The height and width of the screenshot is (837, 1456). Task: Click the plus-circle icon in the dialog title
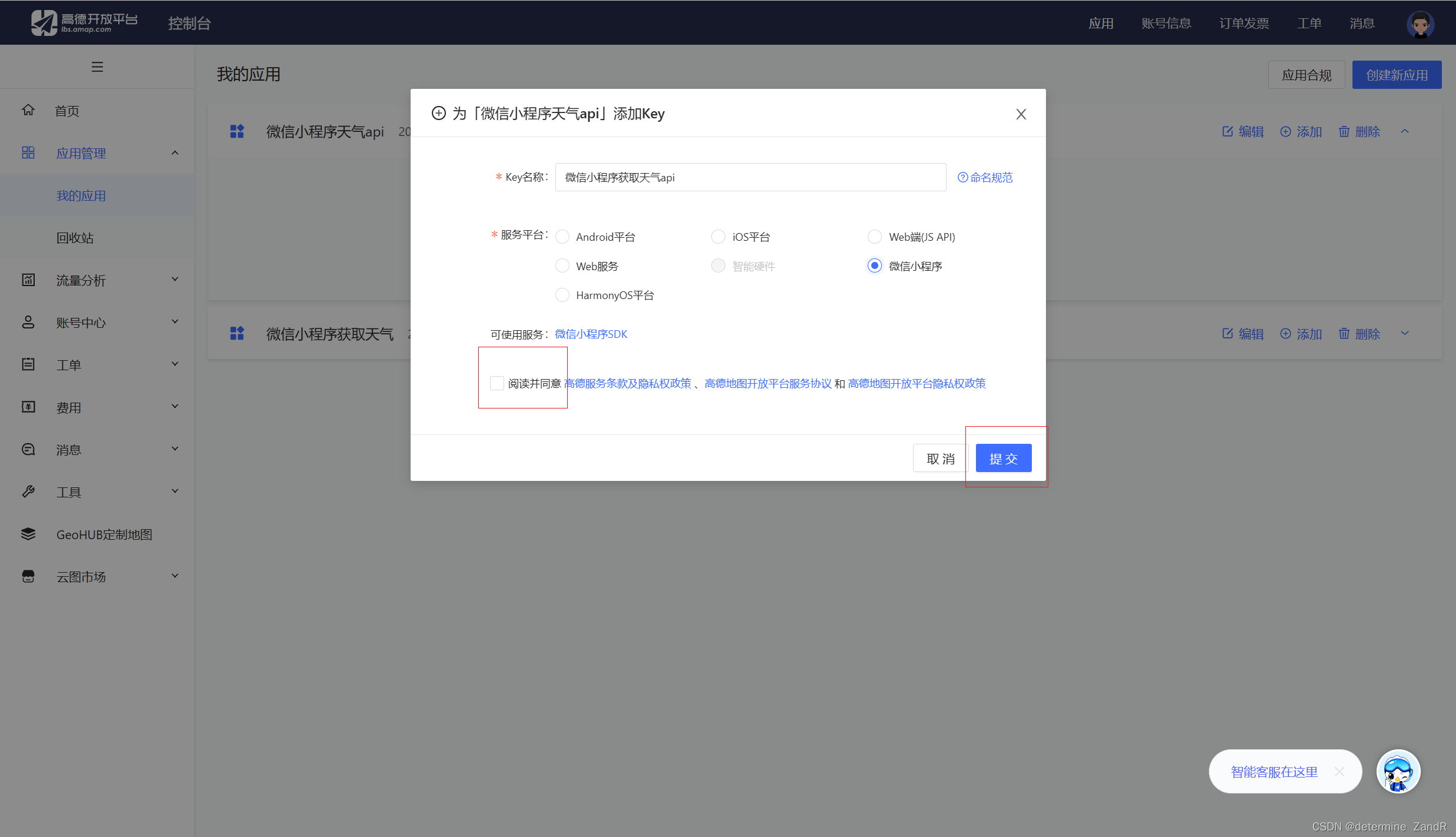coord(438,113)
